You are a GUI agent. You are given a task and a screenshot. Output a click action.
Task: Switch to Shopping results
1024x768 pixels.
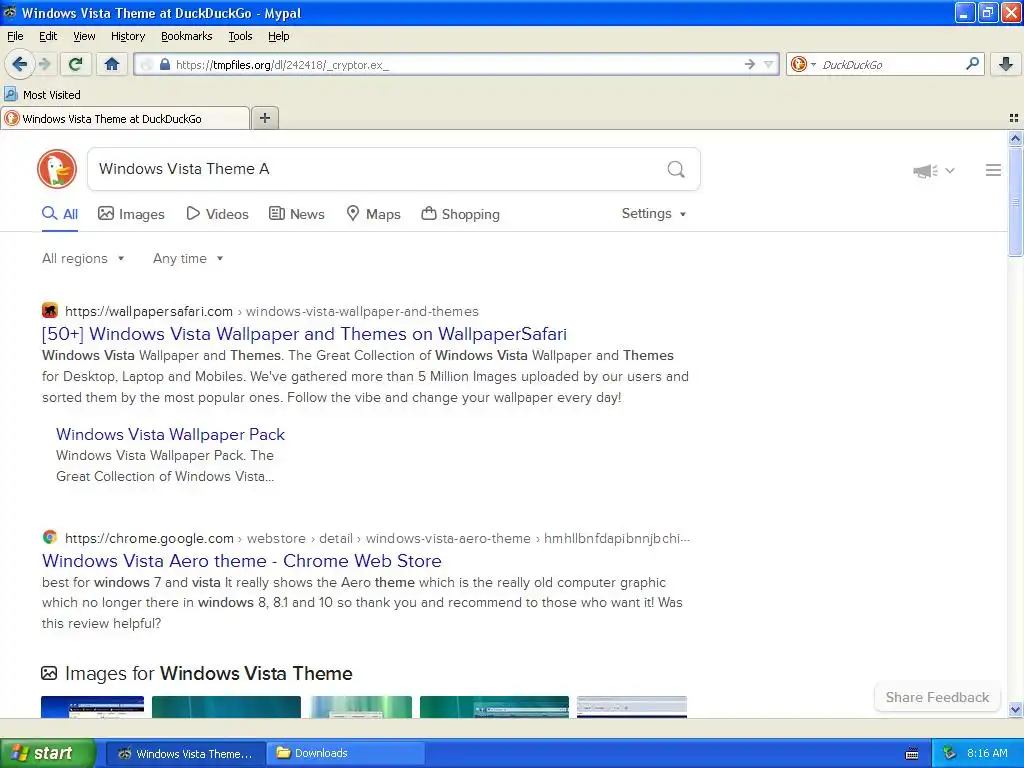460,214
